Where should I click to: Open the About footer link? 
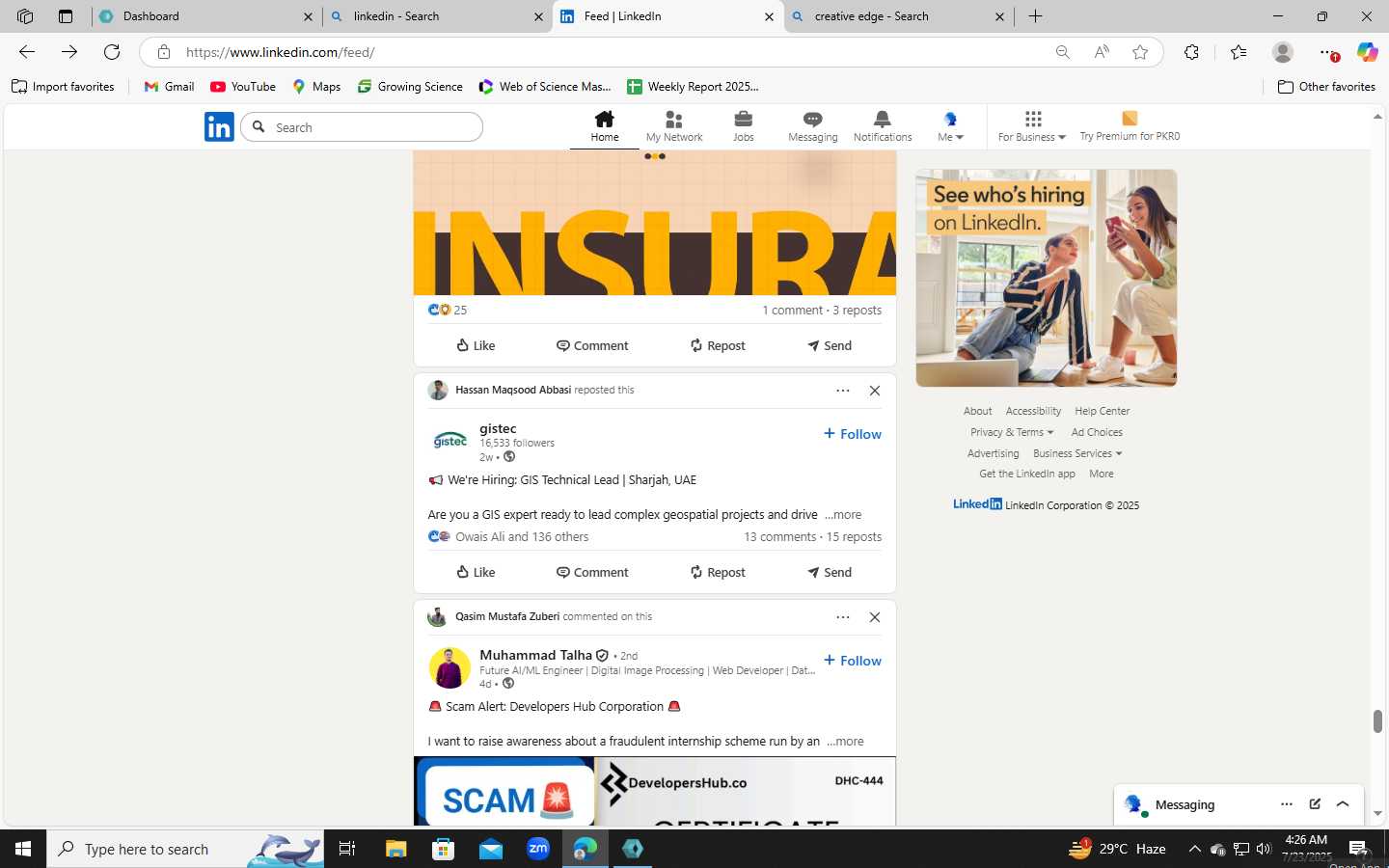(977, 411)
